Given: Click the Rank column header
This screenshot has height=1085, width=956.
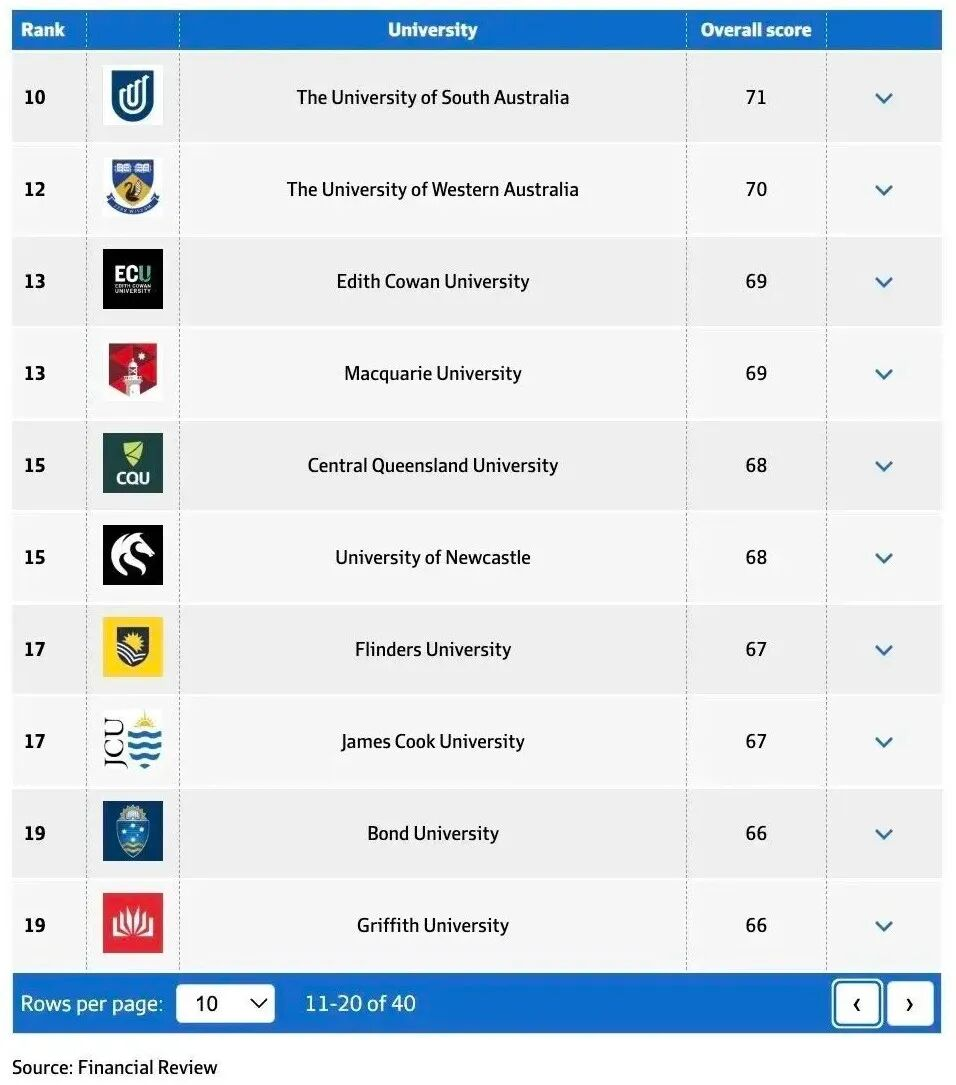Looking at the screenshot, I should click(x=43, y=30).
